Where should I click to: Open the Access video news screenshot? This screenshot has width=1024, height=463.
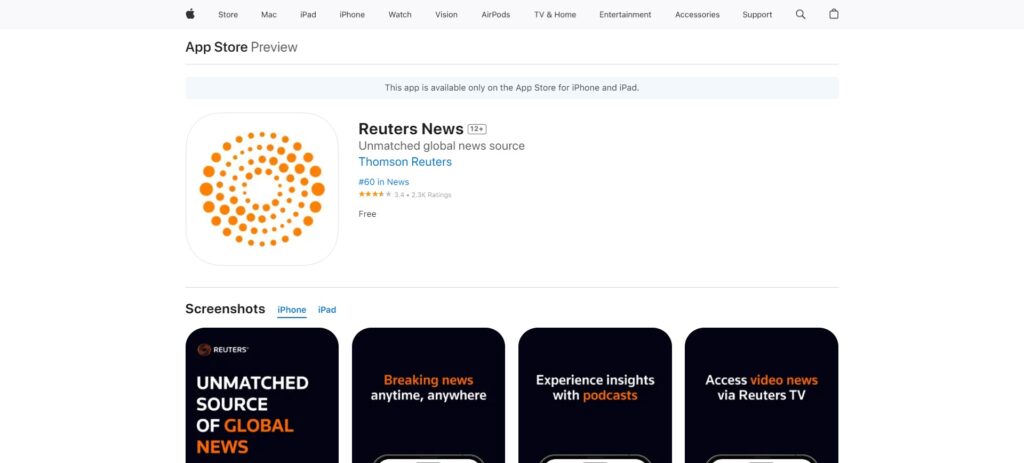click(761, 395)
